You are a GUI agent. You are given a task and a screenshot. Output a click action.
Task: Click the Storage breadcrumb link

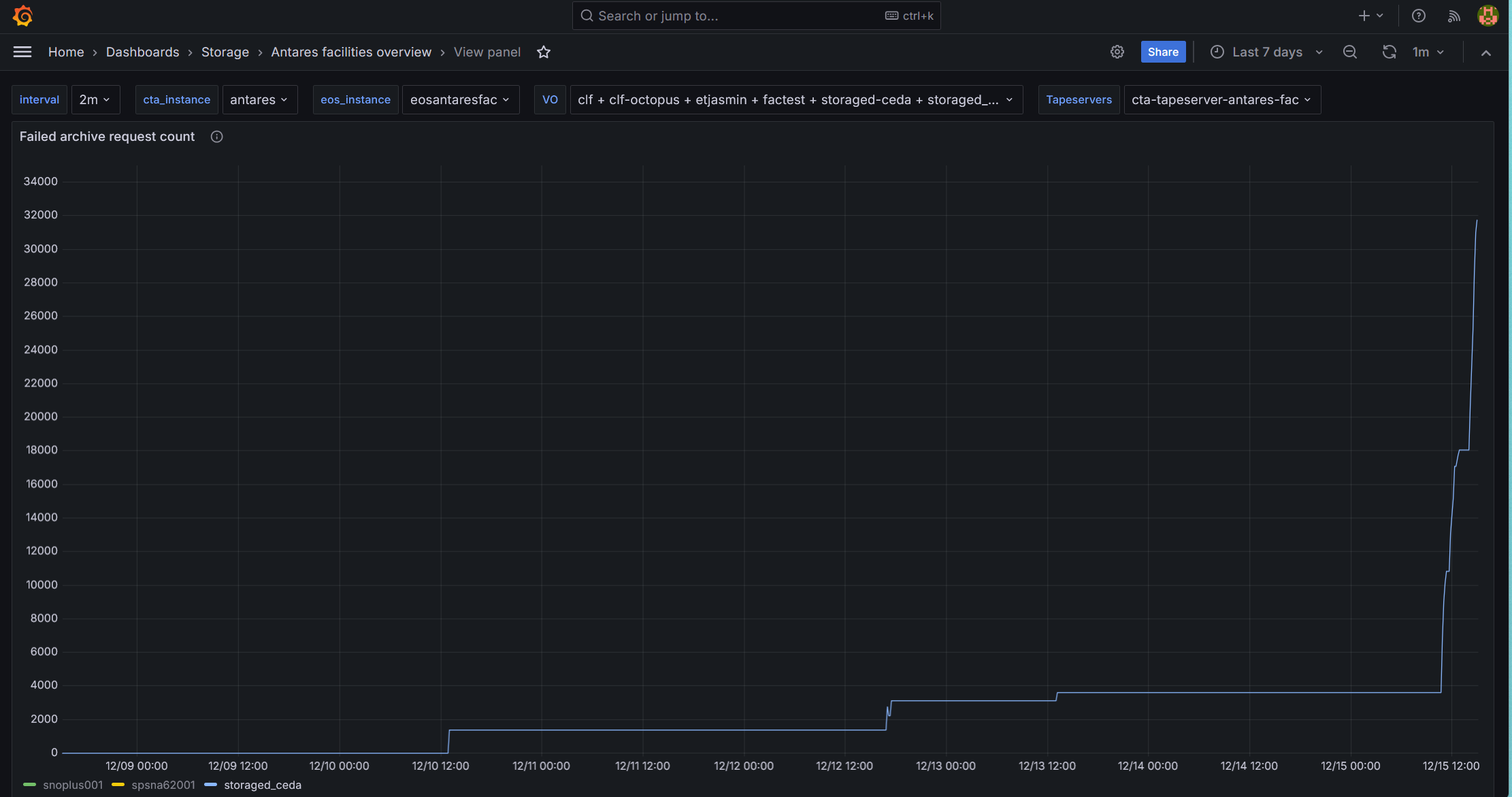tap(225, 52)
